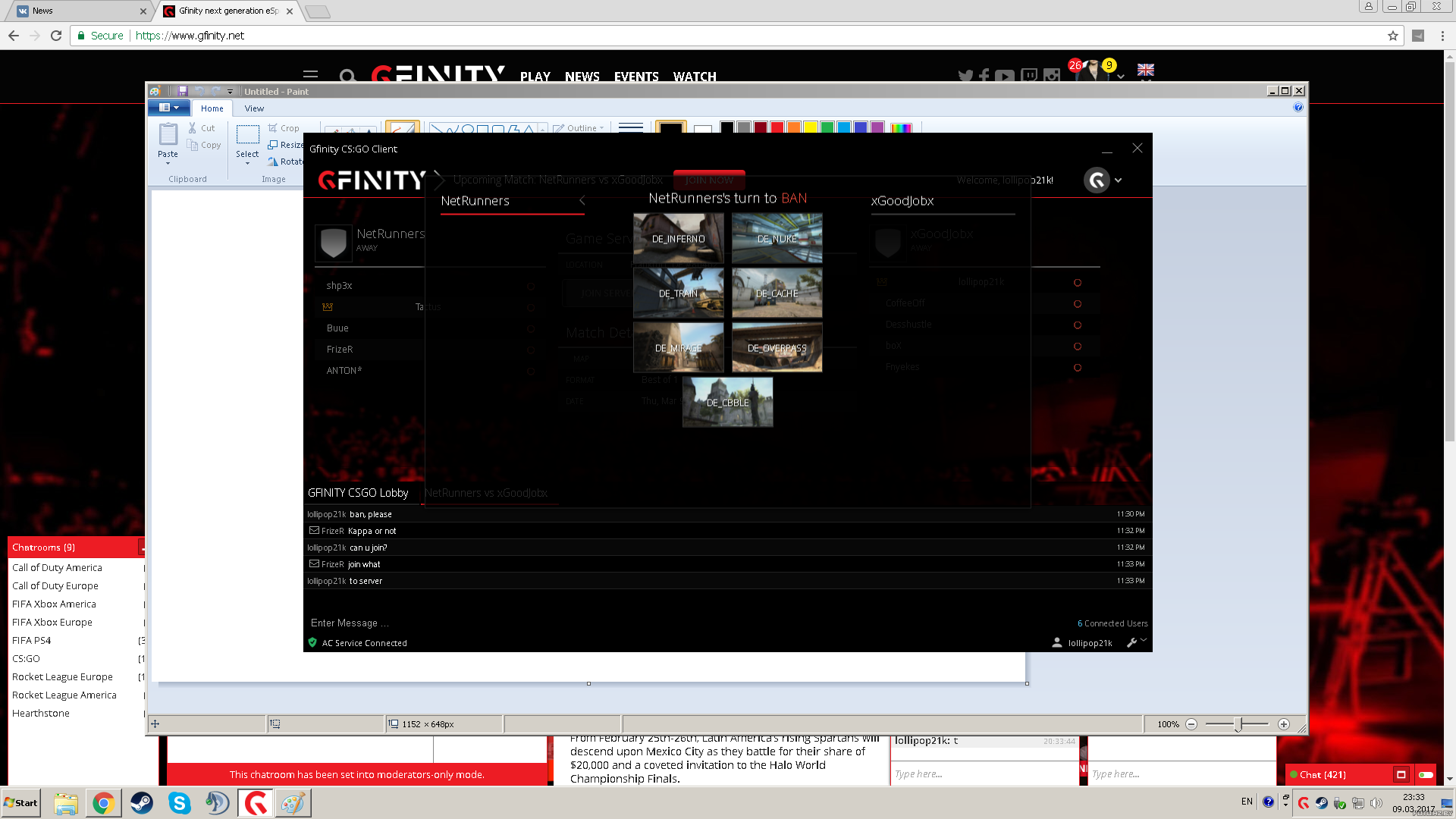Image resolution: width=1456 pixels, height=819 pixels.
Task: Open the Call of Duty America chatroom
Action: coord(57,567)
